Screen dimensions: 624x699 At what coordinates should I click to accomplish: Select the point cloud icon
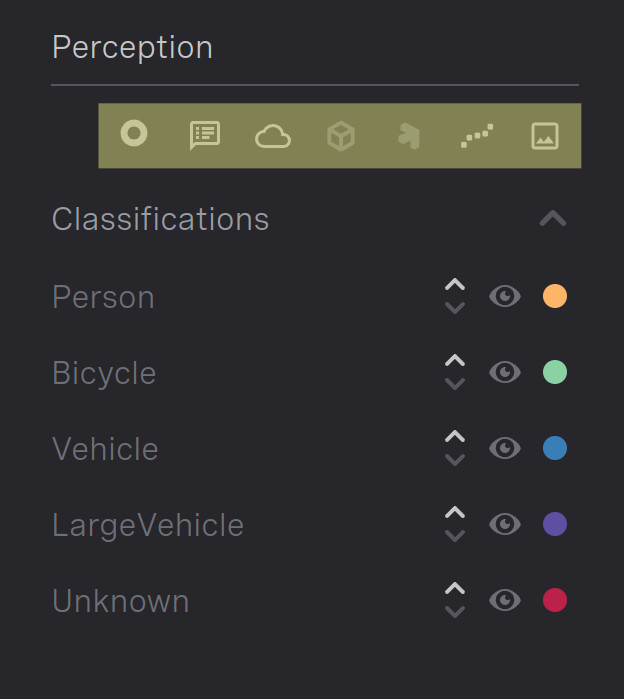pyautogui.click(x=273, y=136)
